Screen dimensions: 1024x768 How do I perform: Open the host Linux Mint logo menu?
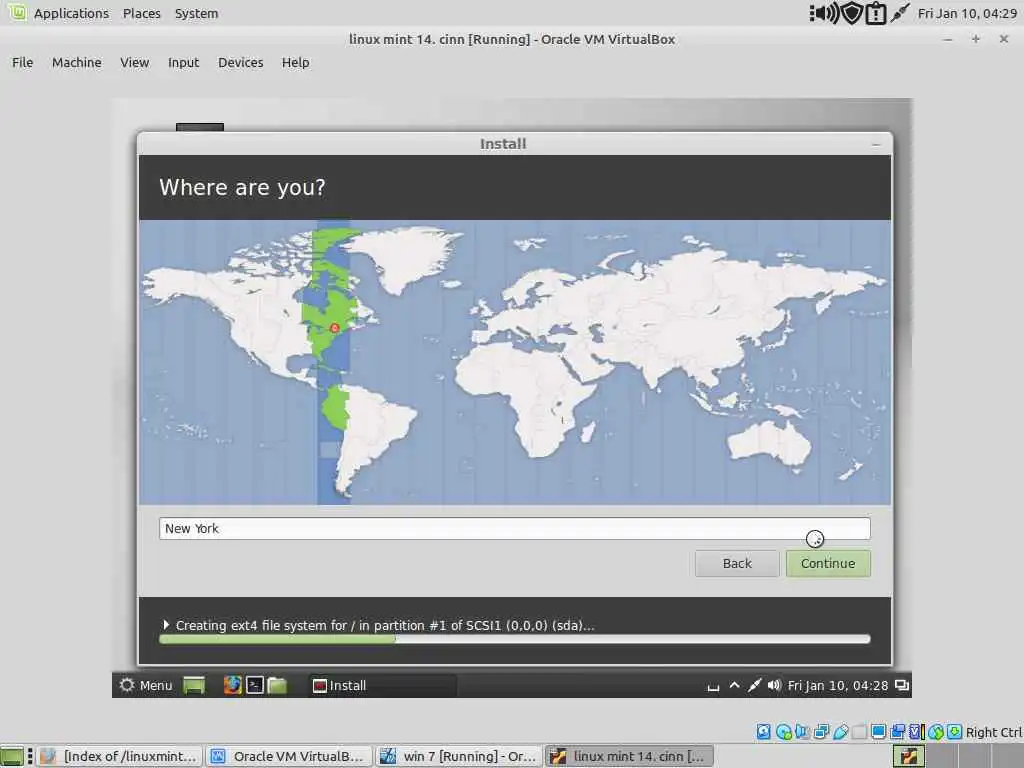coord(17,12)
